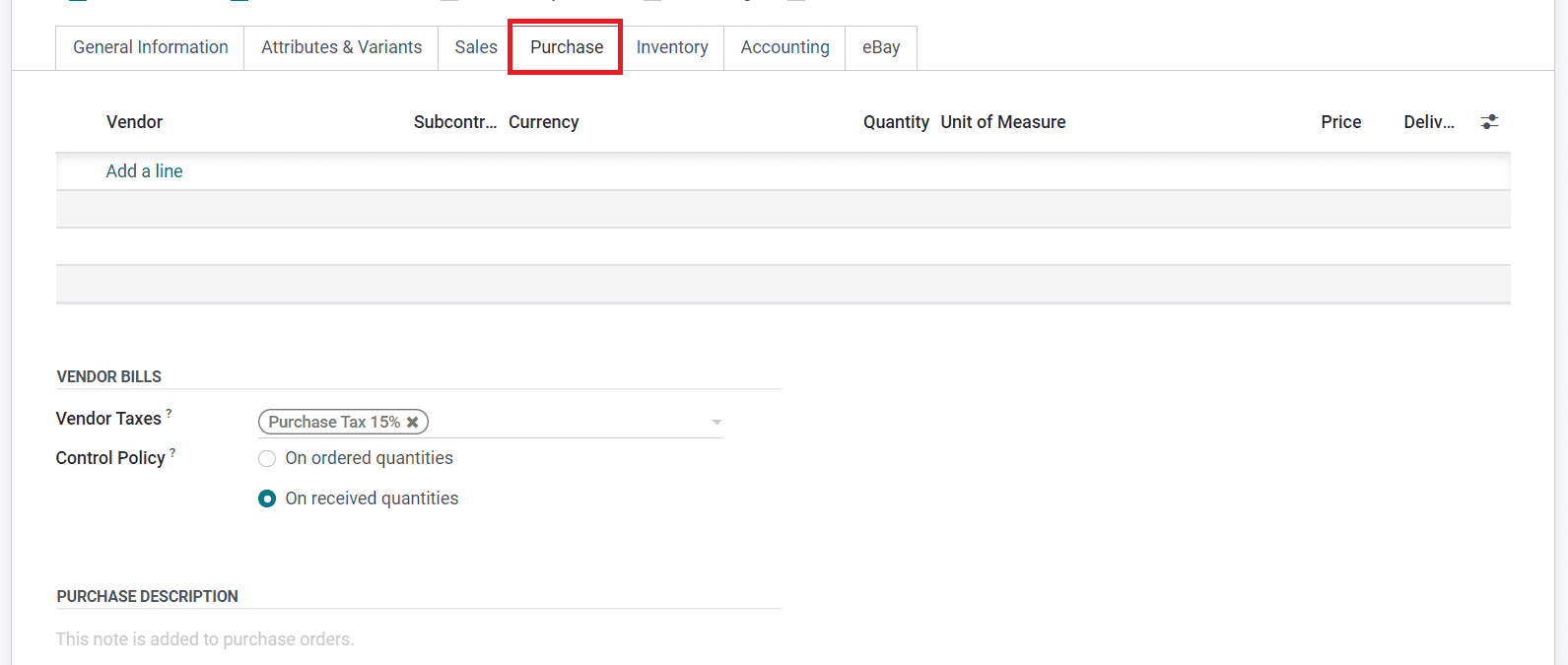Image resolution: width=1568 pixels, height=665 pixels.
Task: Click the Currency column header
Action: pos(544,122)
